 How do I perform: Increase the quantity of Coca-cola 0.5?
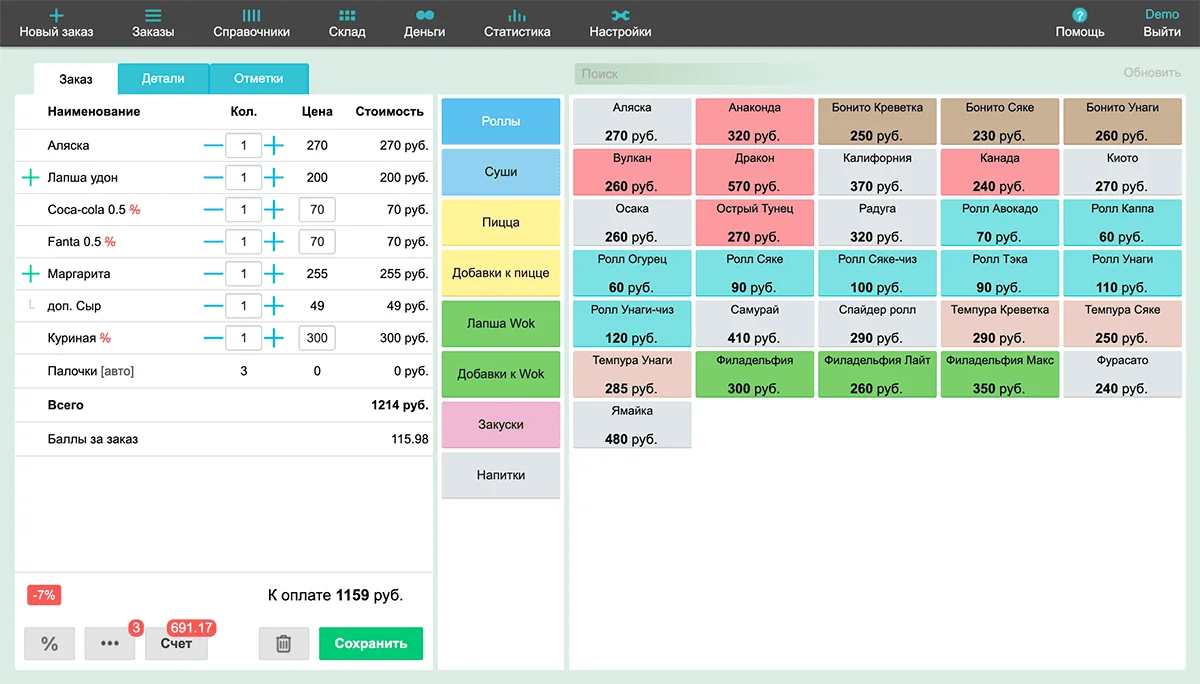click(x=274, y=210)
